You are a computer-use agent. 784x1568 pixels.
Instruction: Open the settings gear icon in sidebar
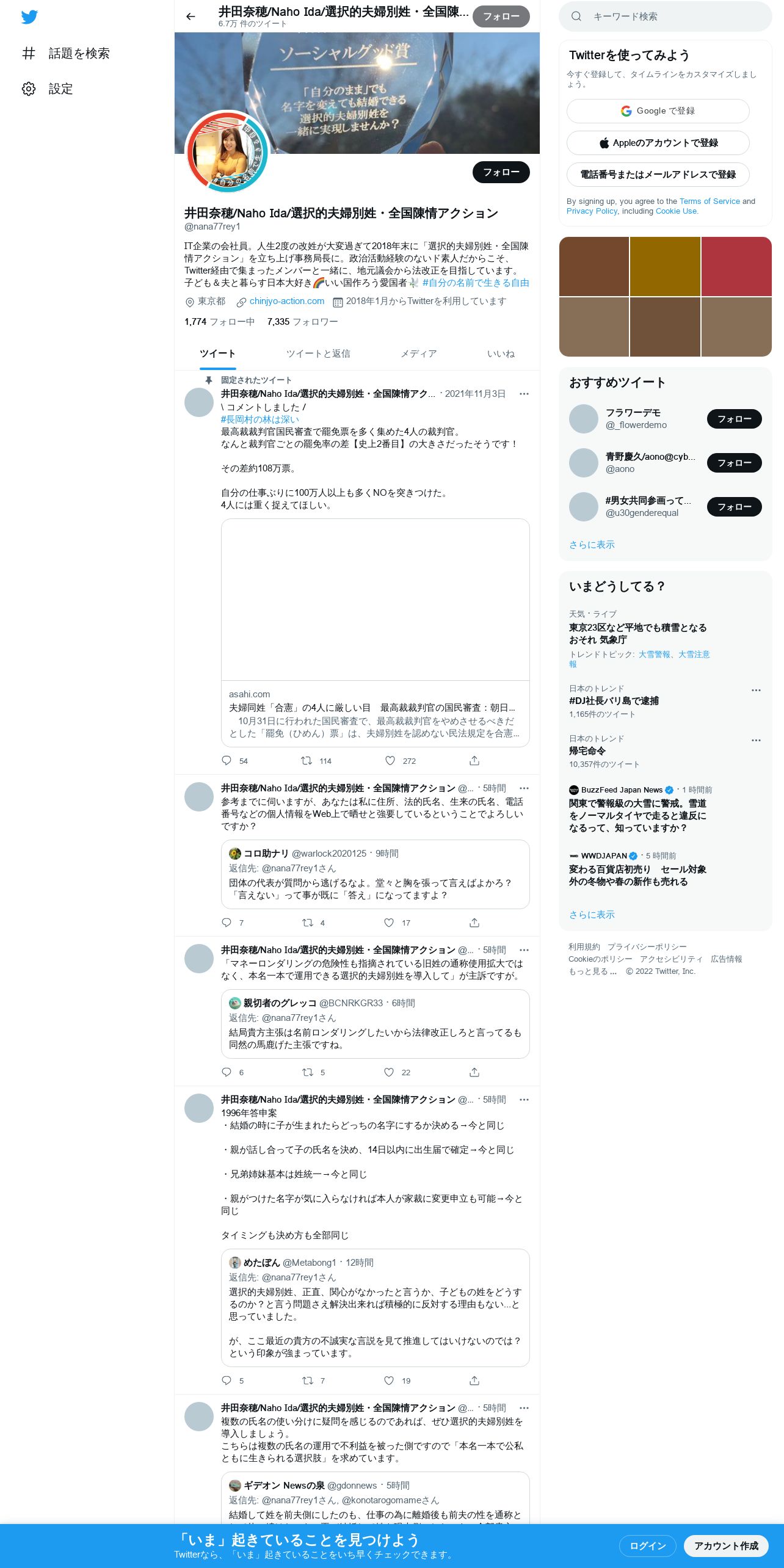(x=29, y=89)
